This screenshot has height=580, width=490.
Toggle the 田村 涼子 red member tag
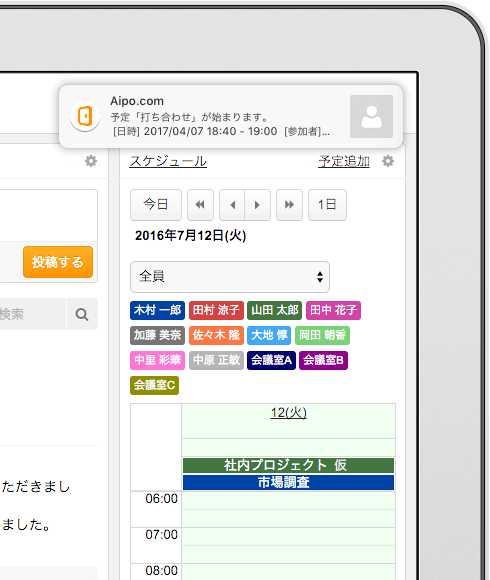[216, 310]
